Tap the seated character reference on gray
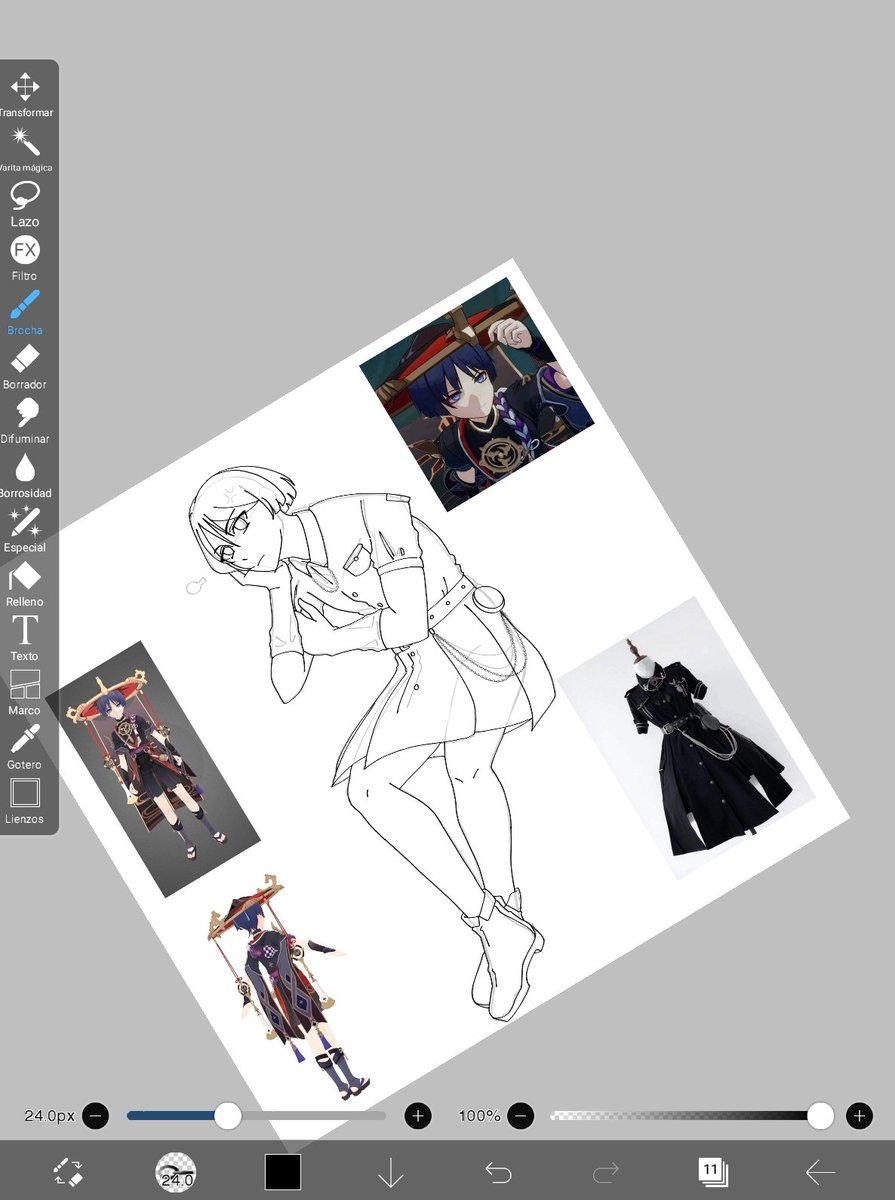895x1200 pixels. click(x=152, y=769)
